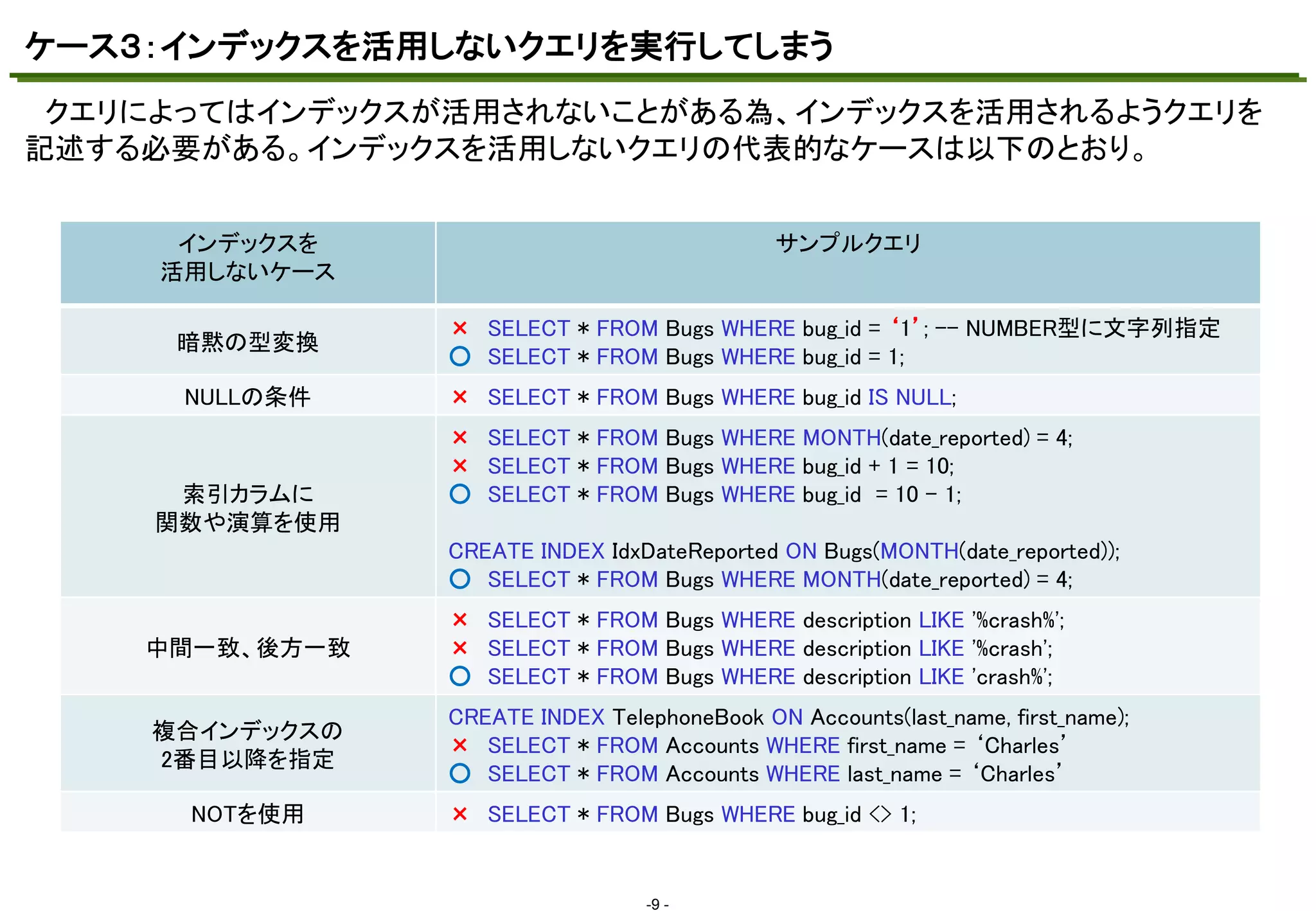The height and width of the screenshot is (911, 1316).
Task: Click red X beside bug_id IS NULL query
Action: point(459,397)
